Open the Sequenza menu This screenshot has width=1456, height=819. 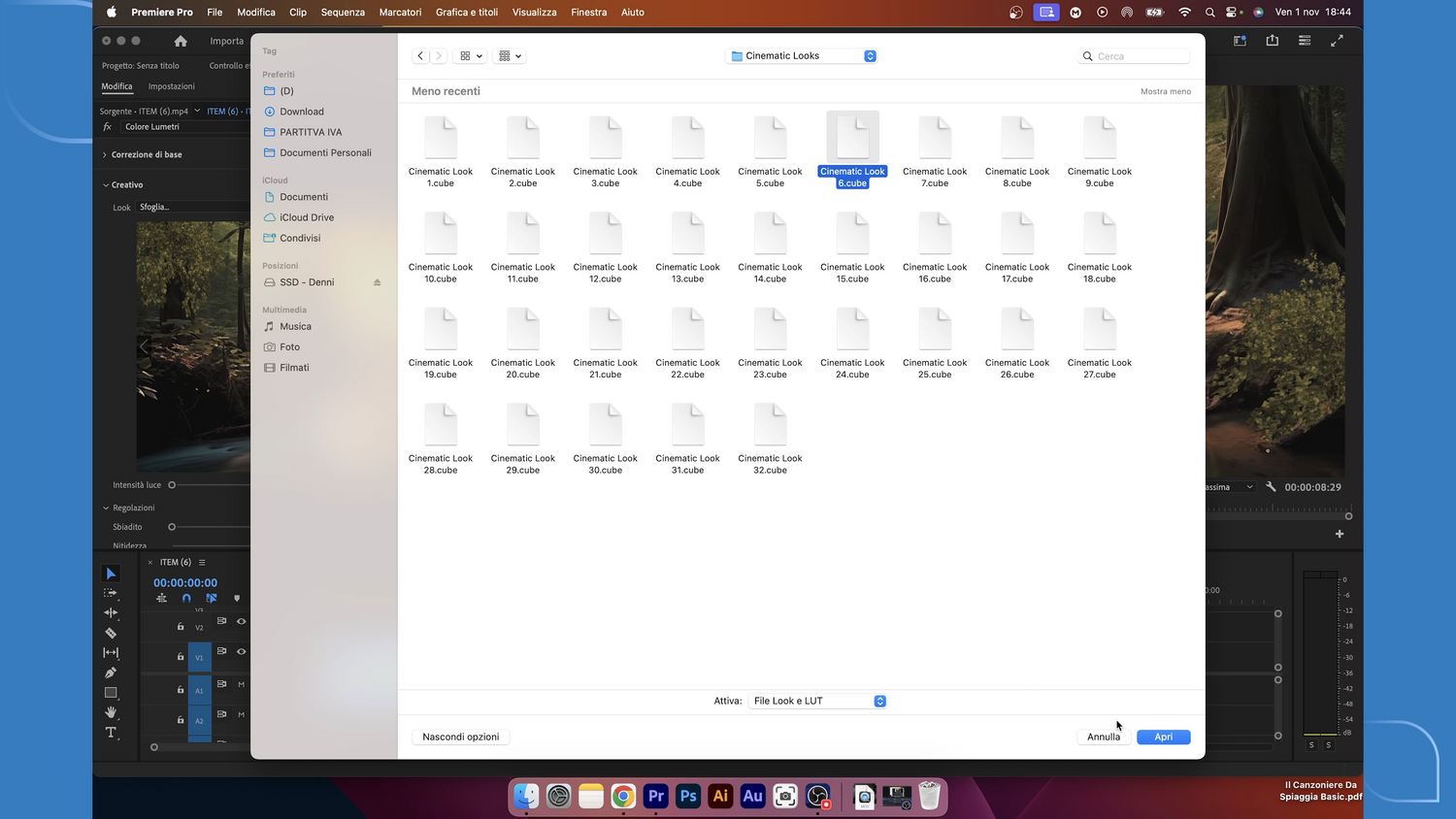point(343,13)
